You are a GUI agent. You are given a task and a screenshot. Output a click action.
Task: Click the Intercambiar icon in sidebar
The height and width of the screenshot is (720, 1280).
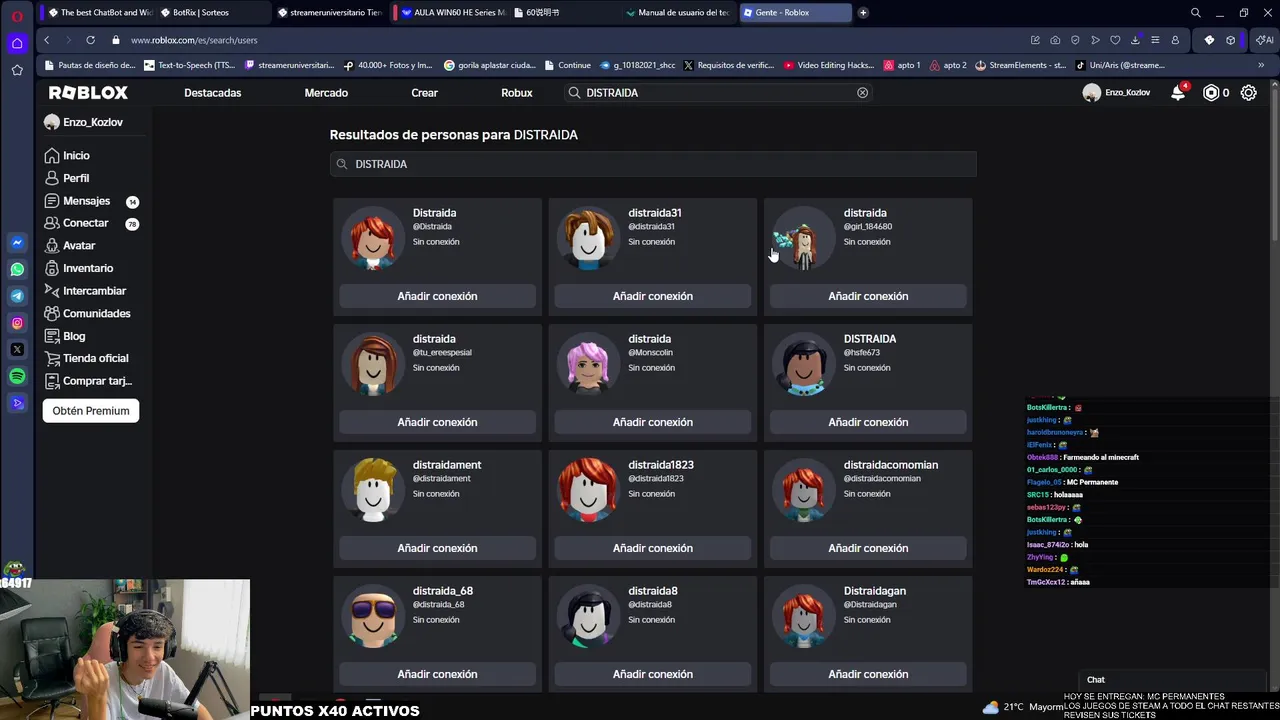(52, 291)
